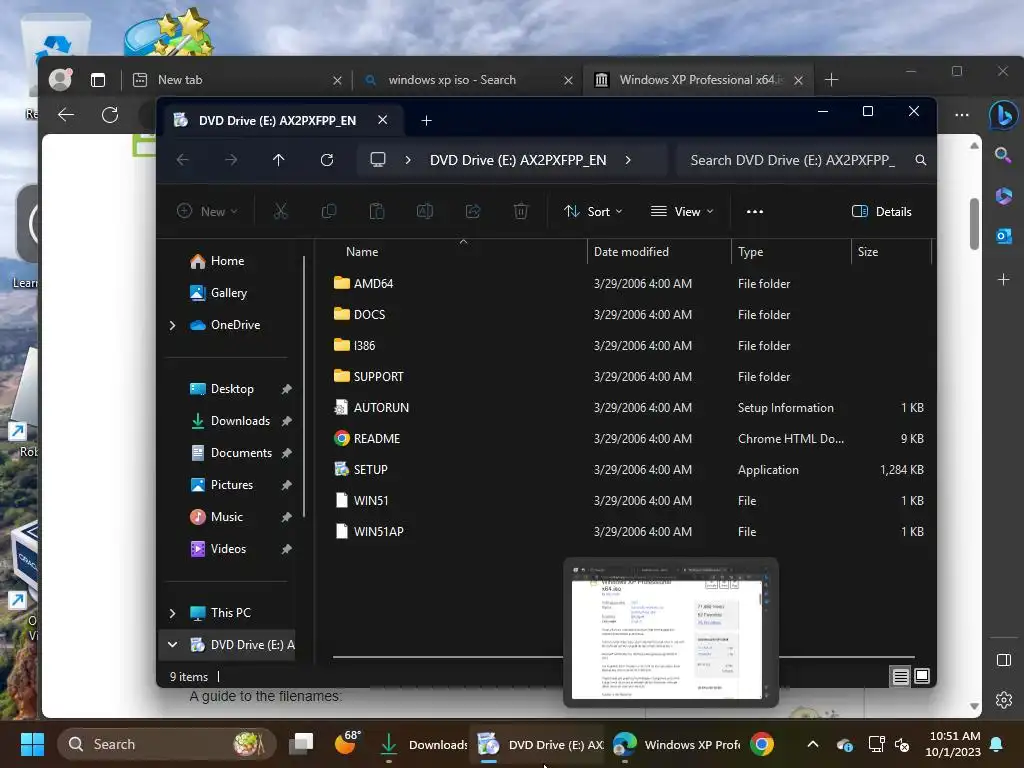This screenshot has width=1024, height=768.
Task: Collapse the DVD Drive (E:) tree node
Action: pos(172,645)
